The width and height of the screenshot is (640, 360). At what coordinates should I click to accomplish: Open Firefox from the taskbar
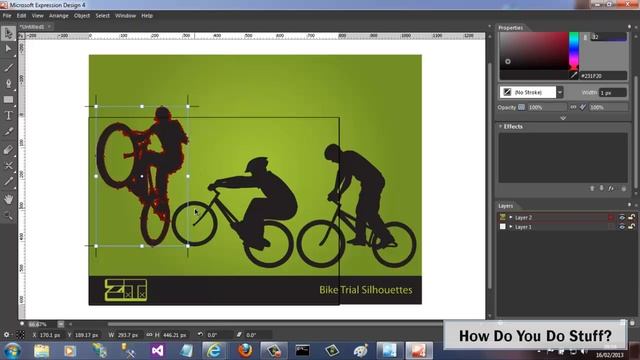[245, 351]
